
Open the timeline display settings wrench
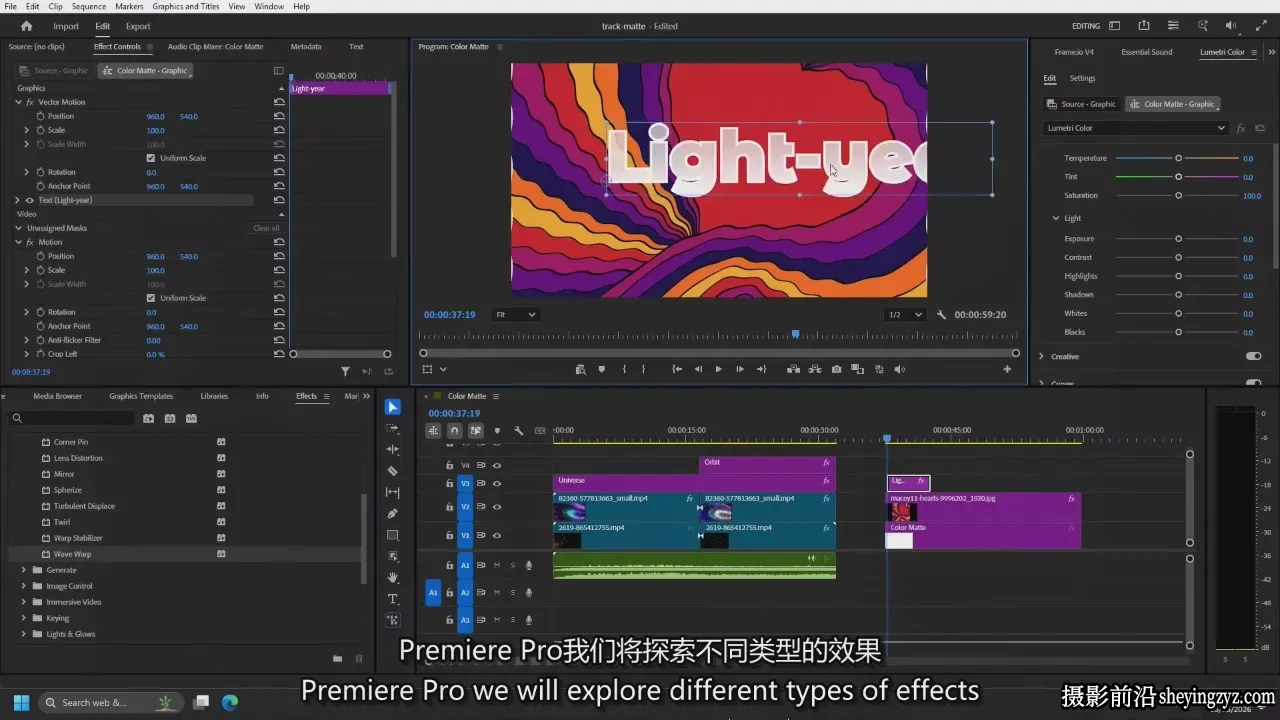tap(518, 431)
